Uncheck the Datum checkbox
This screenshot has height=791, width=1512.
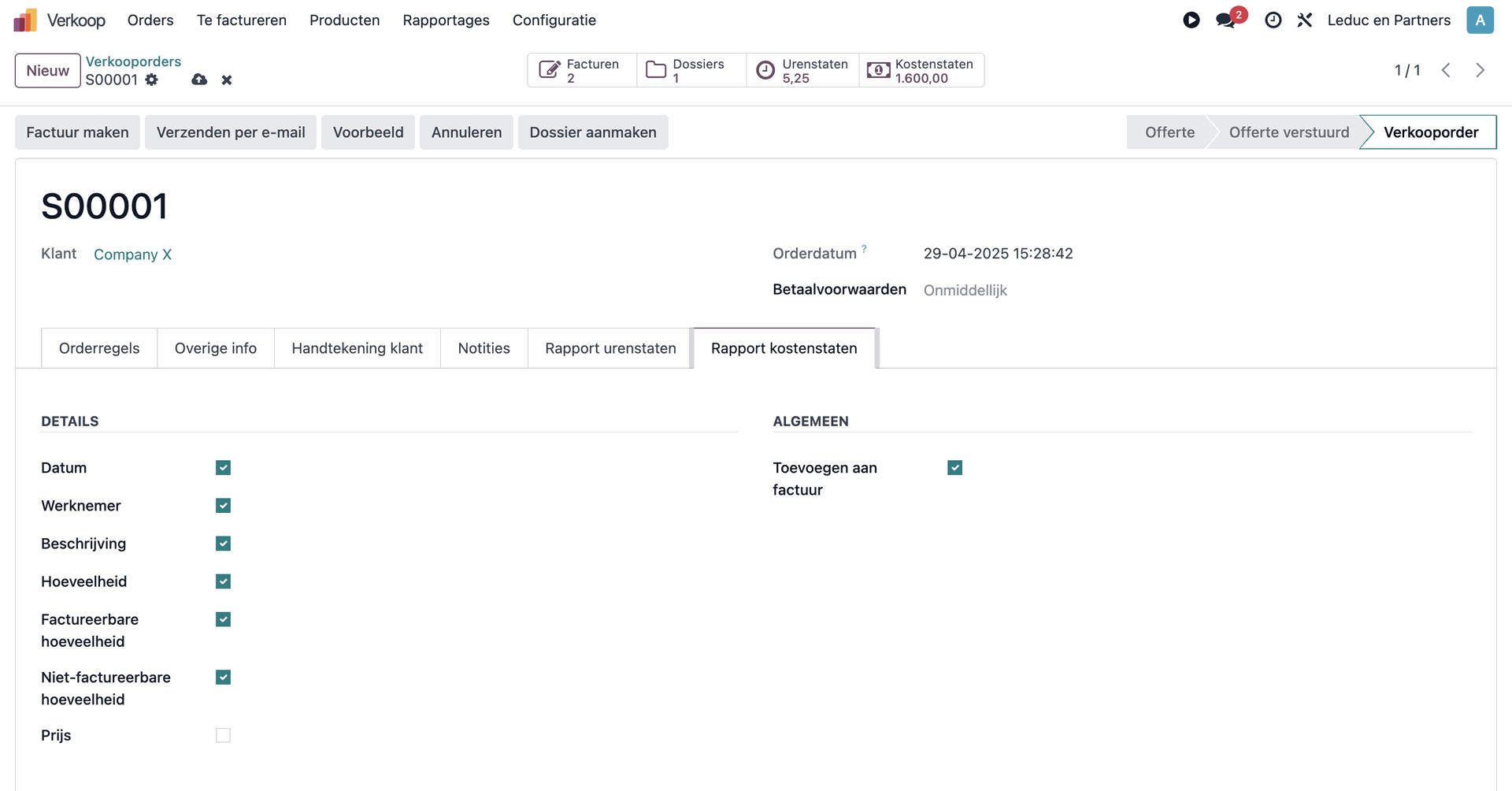point(224,468)
